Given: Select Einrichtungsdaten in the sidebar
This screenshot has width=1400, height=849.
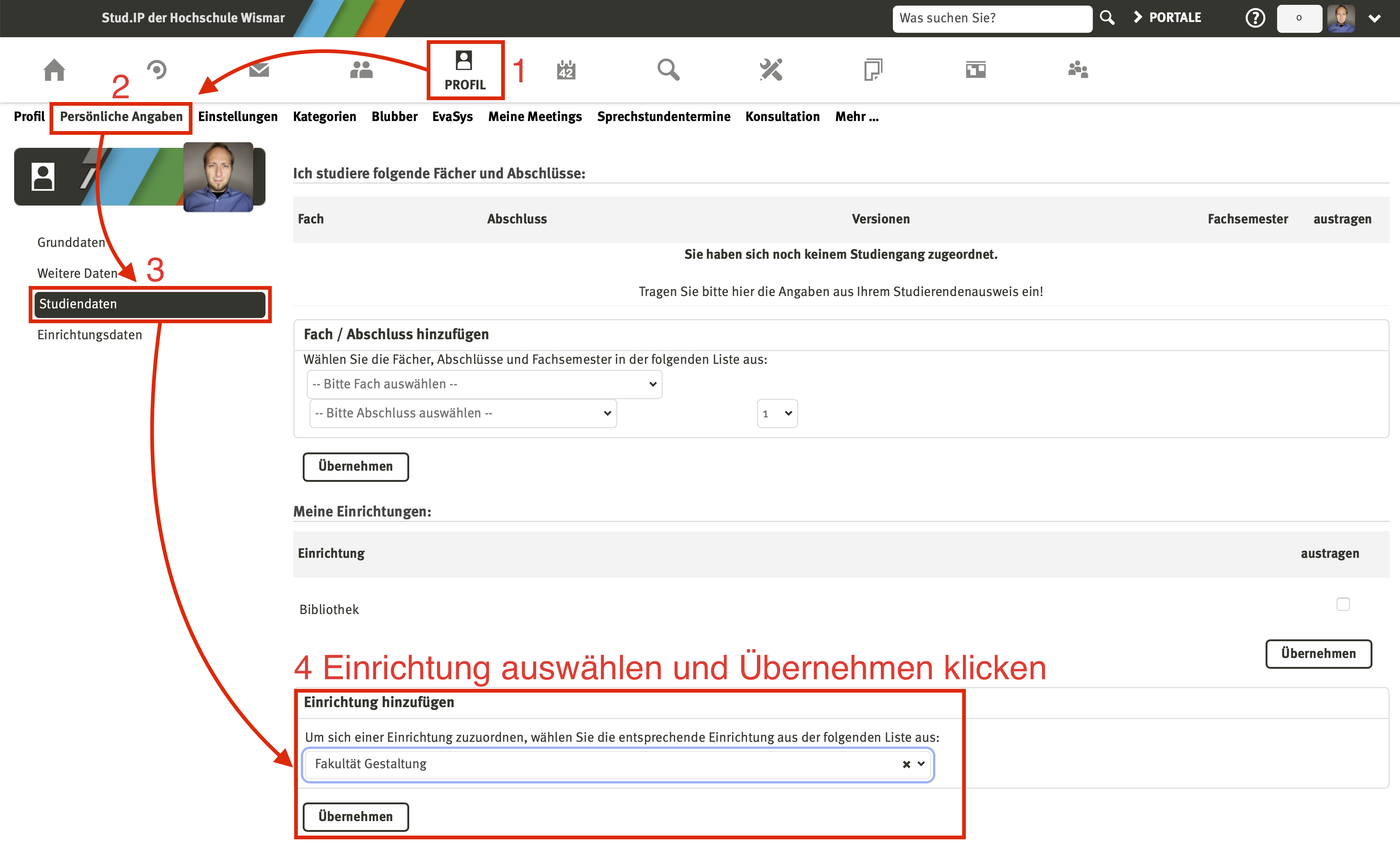Looking at the screenshot, I should click(x=89, y=334).
